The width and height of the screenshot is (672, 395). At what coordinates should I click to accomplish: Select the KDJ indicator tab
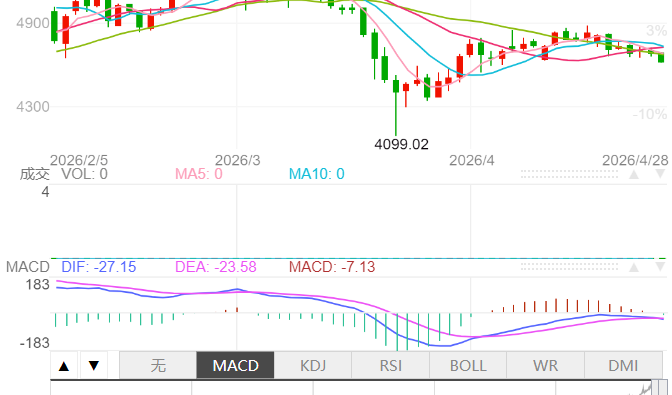313,365
